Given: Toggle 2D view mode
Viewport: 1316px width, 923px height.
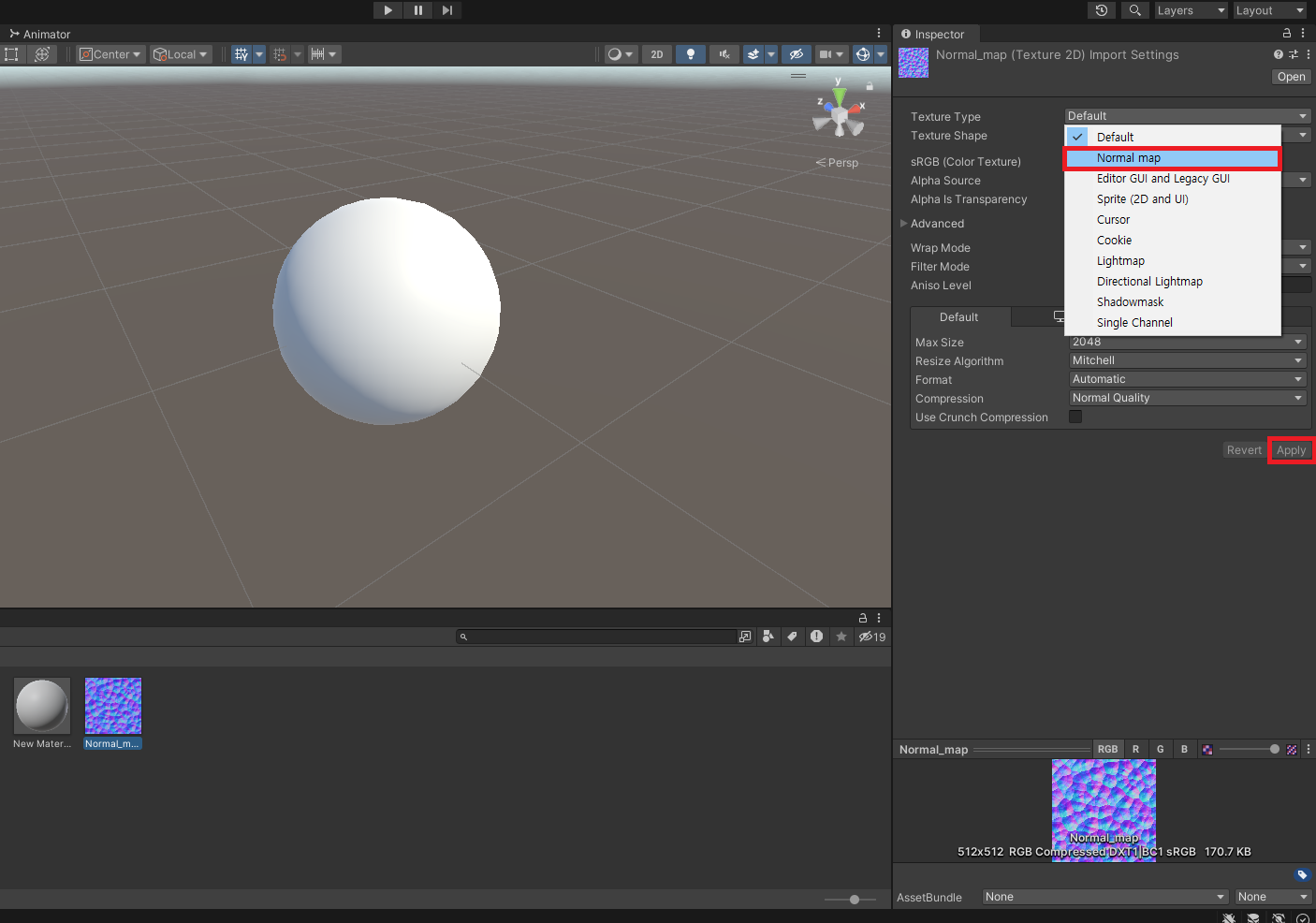Looking at the screenshot, I should coord(657,54).
